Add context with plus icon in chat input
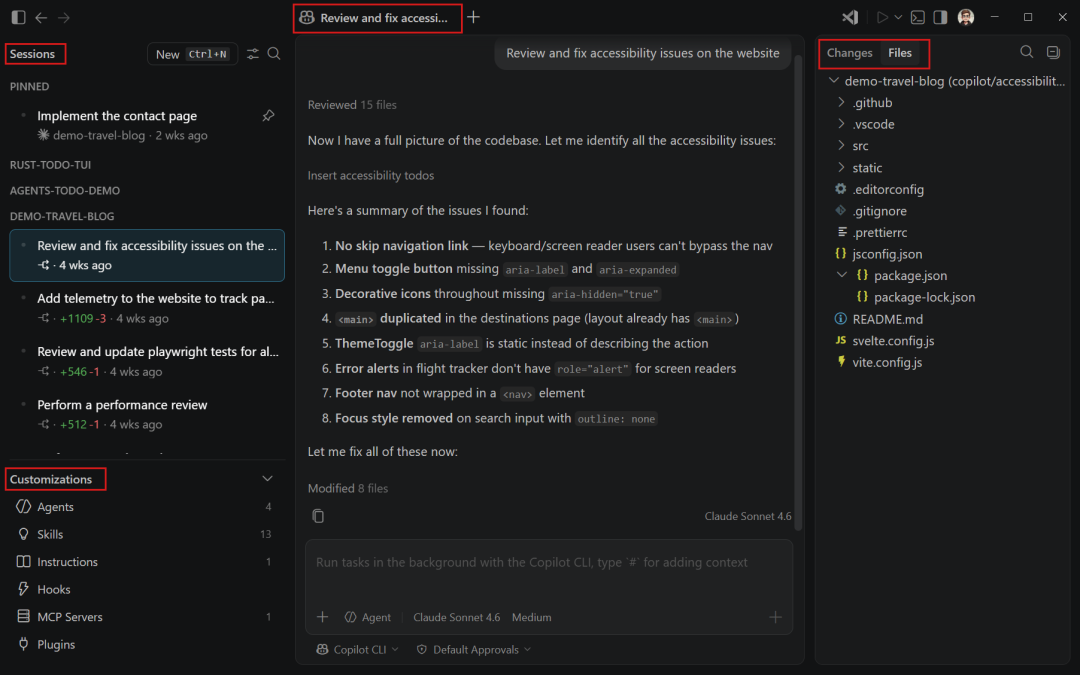This screenshot has width=1080, height=675. tap(322, 617)
